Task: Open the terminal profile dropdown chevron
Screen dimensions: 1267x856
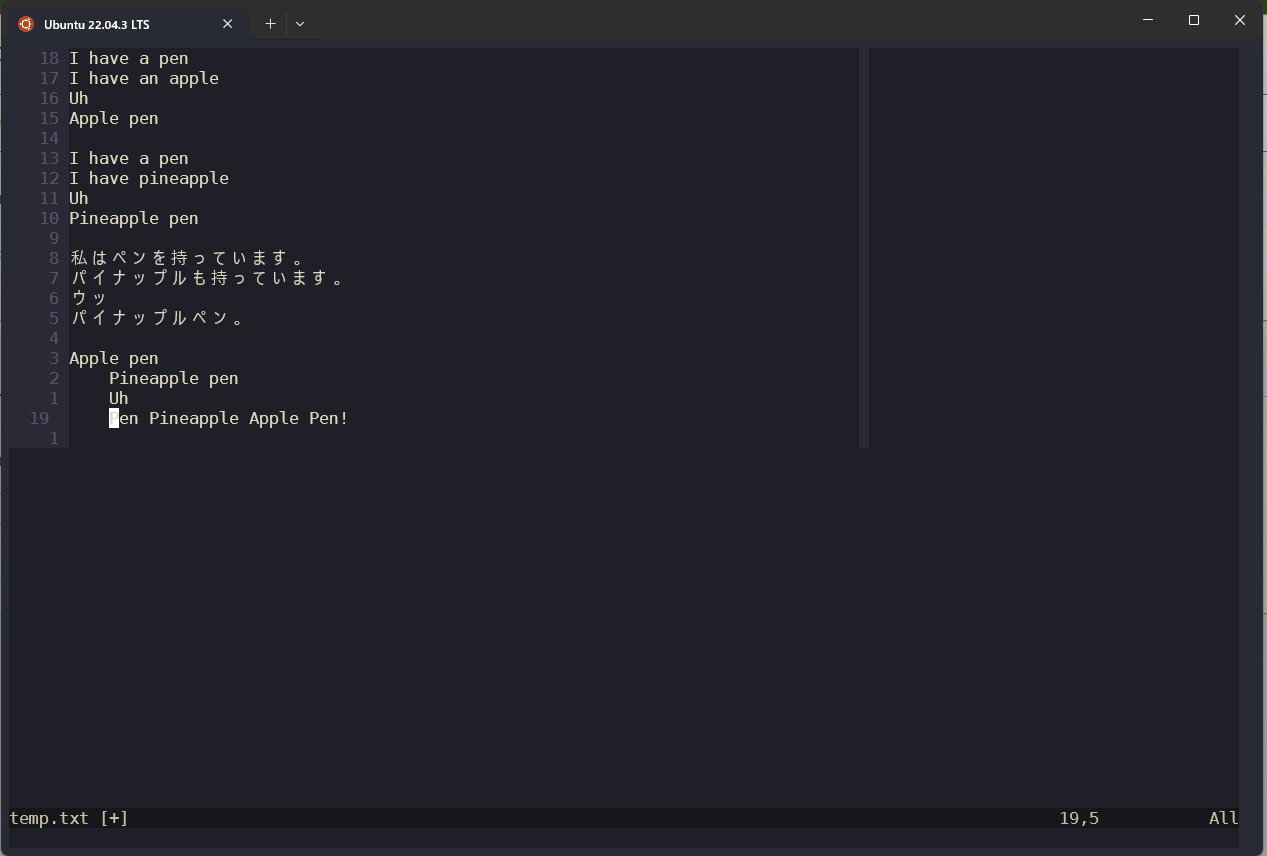Action: tap(300, 23)
